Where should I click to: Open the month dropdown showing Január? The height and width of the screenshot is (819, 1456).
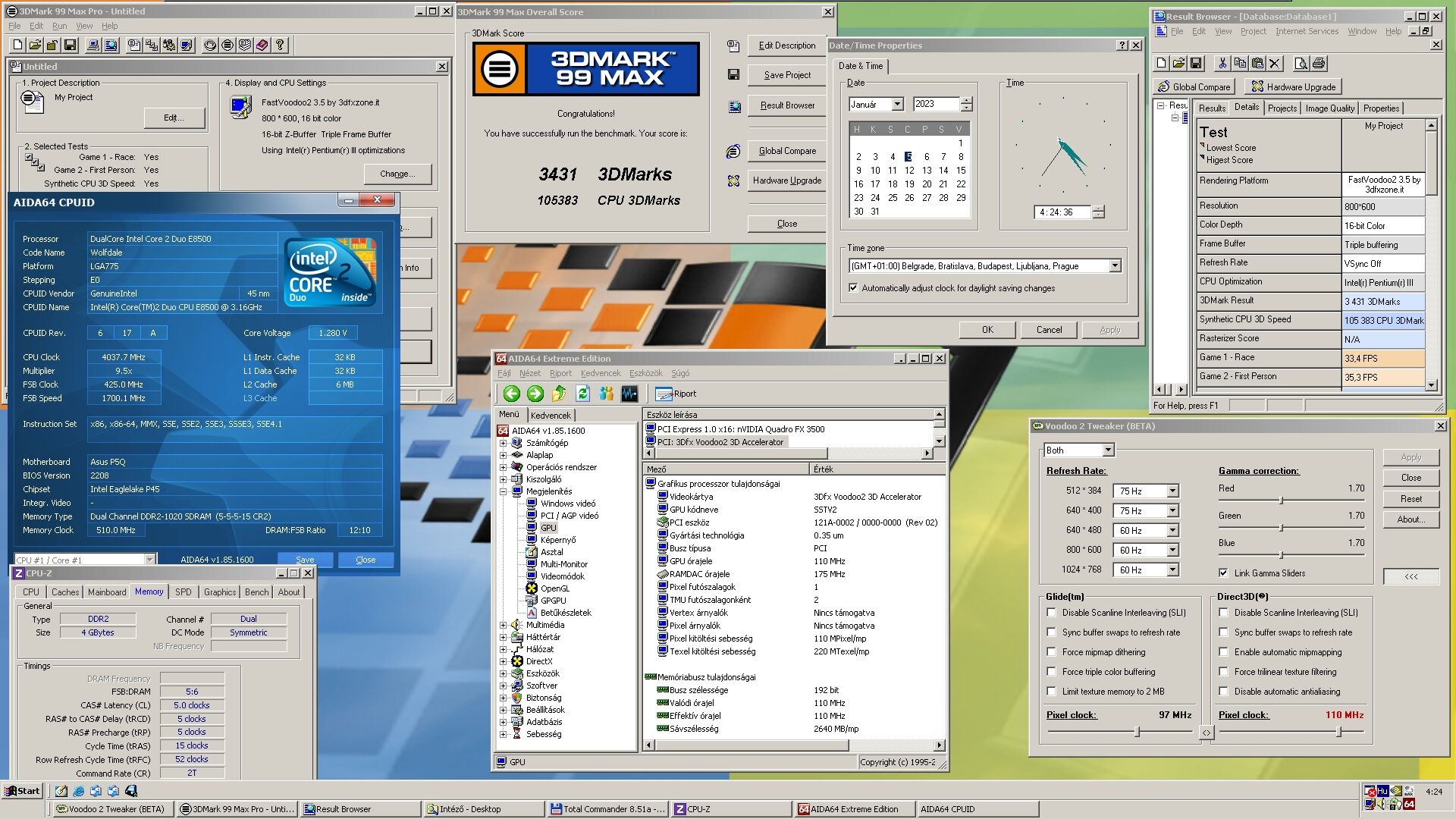[897, 105]
